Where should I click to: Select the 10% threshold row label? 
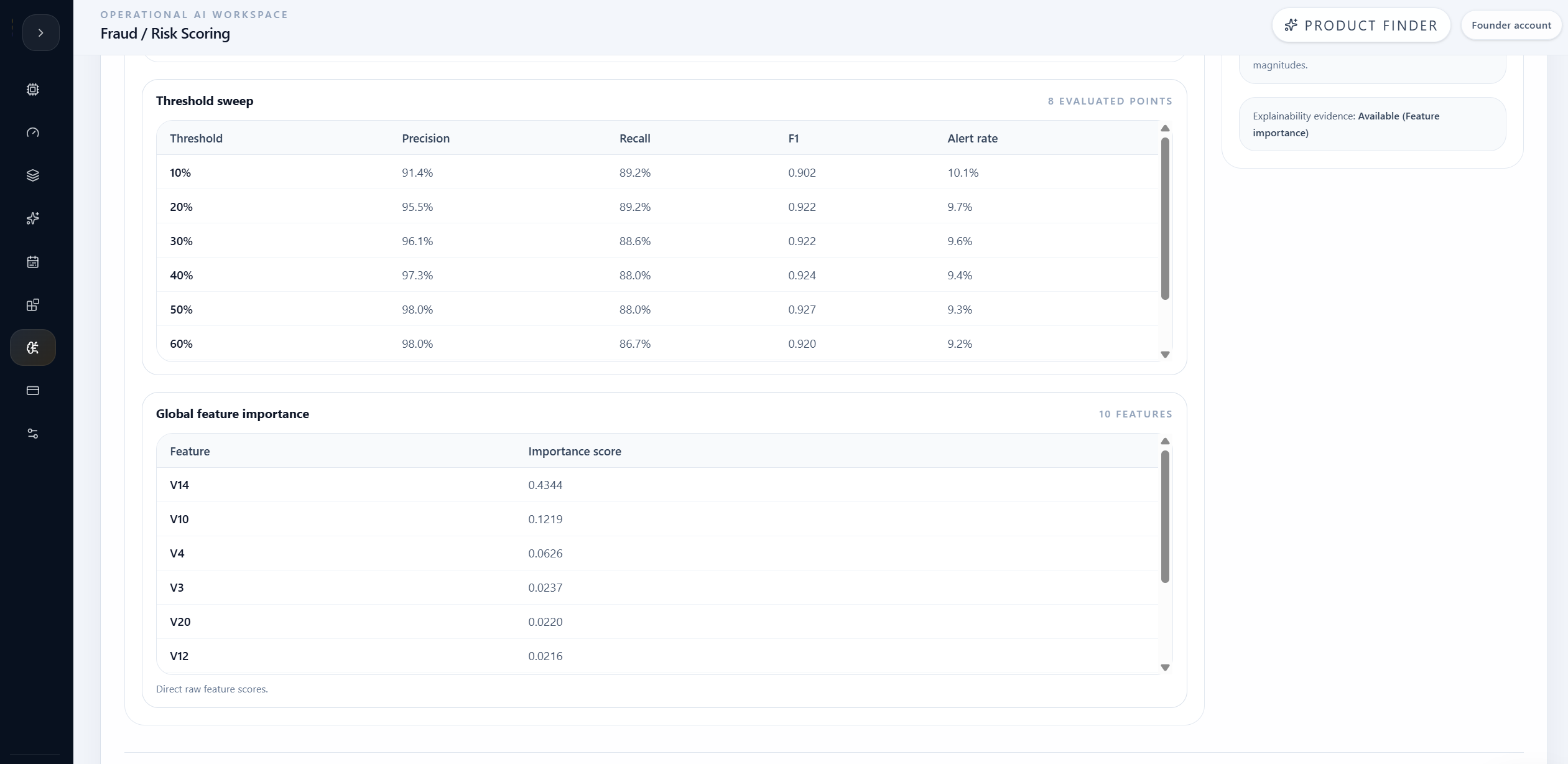point(180,172)
